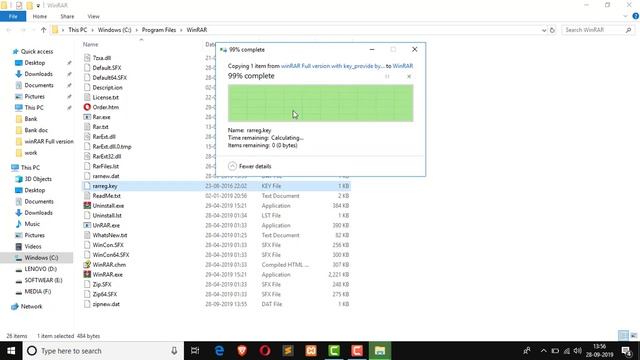640x360 pixels.
Task: Select the Rar.exe file icon
Action: click(x=87, y=117)
